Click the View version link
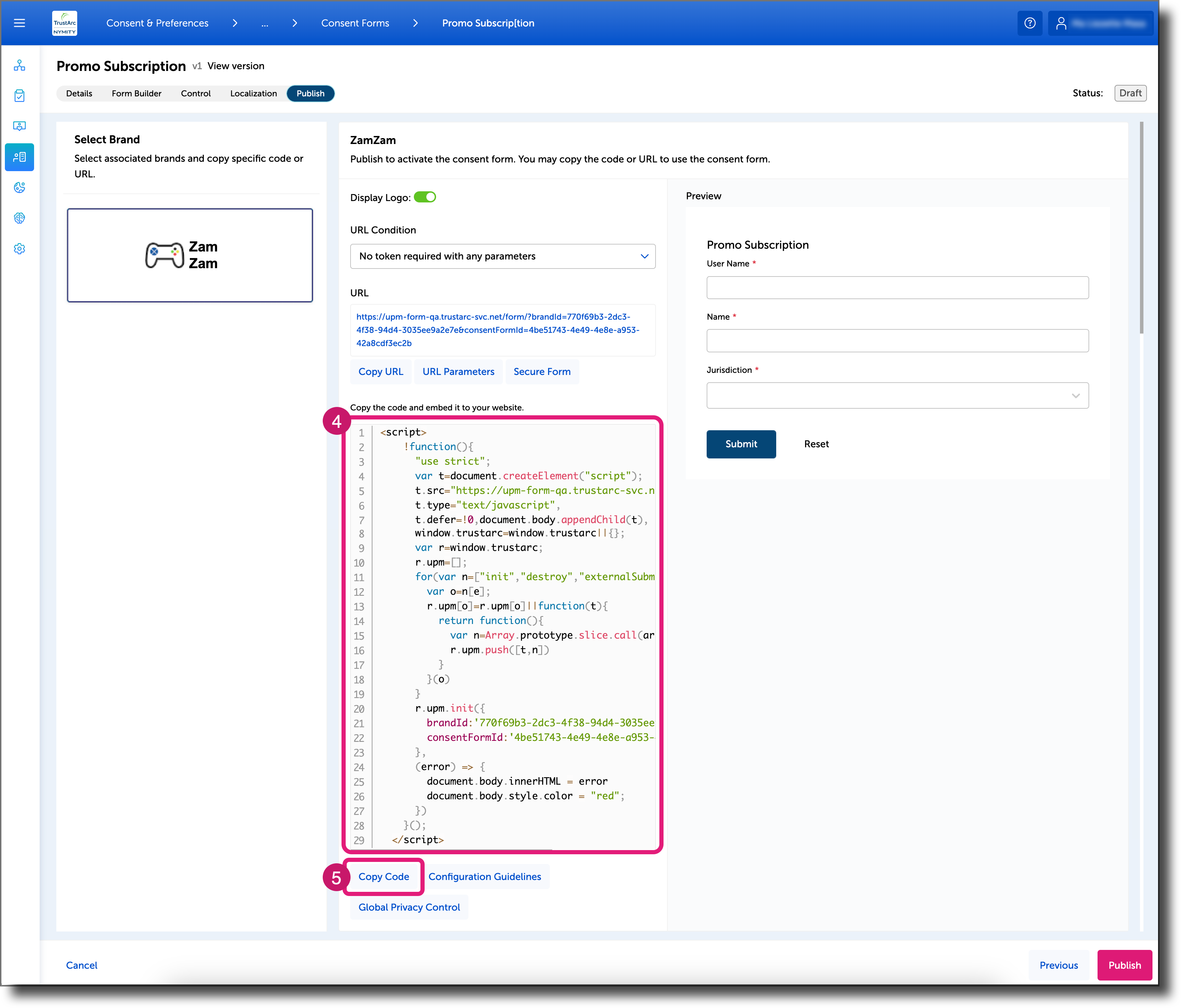The width and height of the screenshot is (1181, 1008). [236, 66]
